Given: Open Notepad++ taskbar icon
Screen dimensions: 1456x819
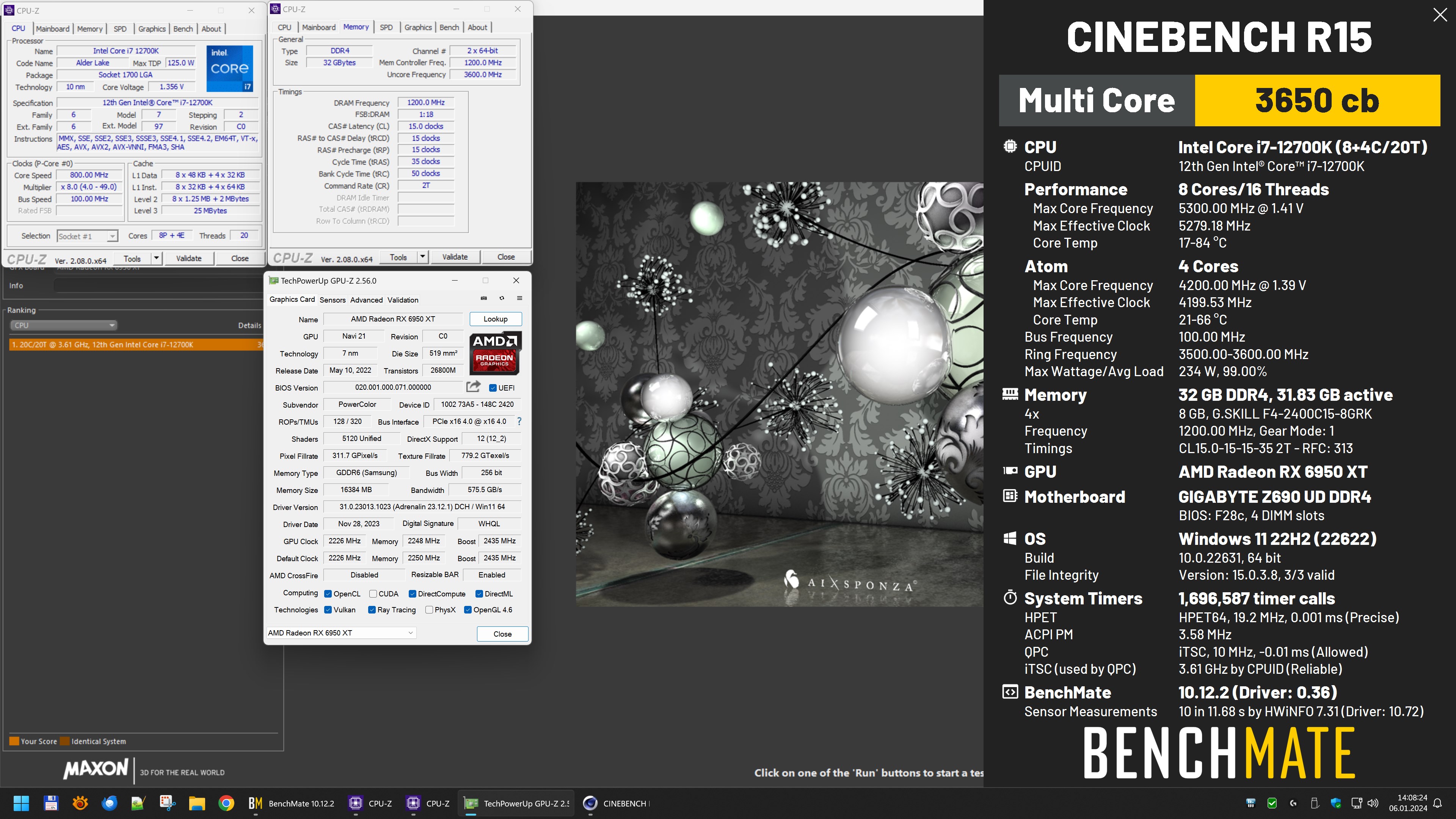Looking at the screenshot, I should pyautogui.click(x=138, y=803).
